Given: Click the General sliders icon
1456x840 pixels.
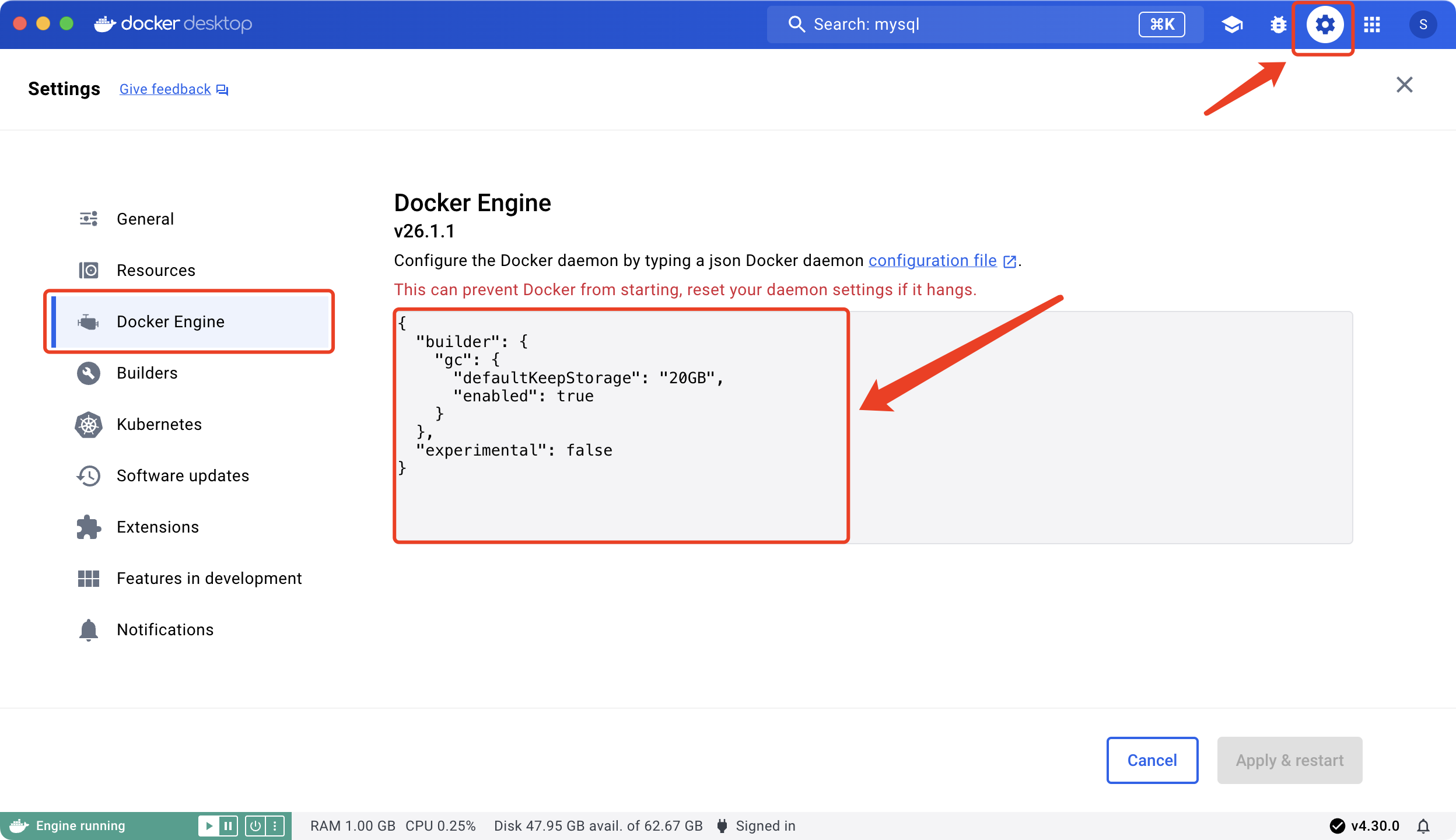Looking at the screenshot, I should (89, 219).
